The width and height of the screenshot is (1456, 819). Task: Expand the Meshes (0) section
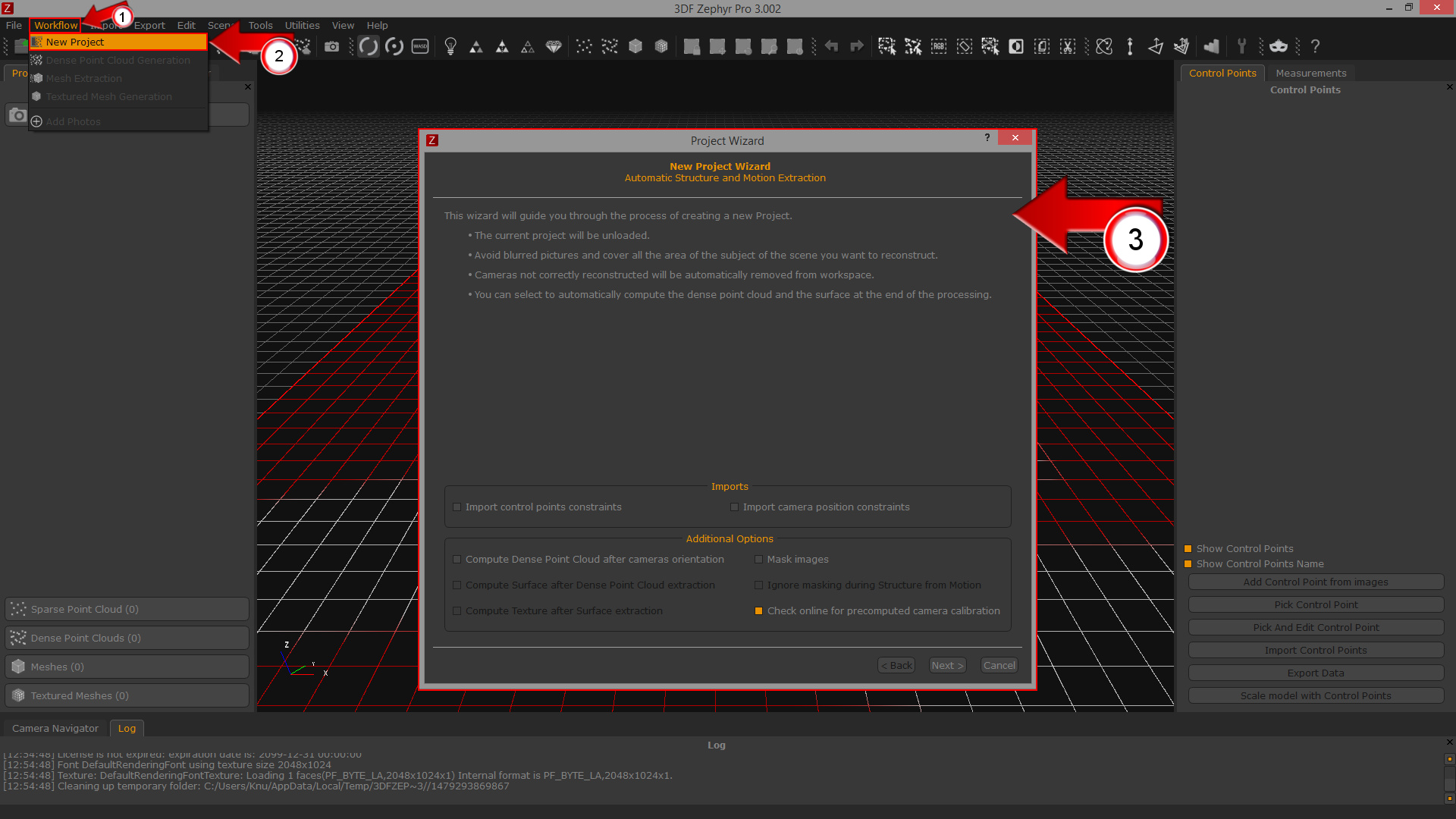pos(127,667)
